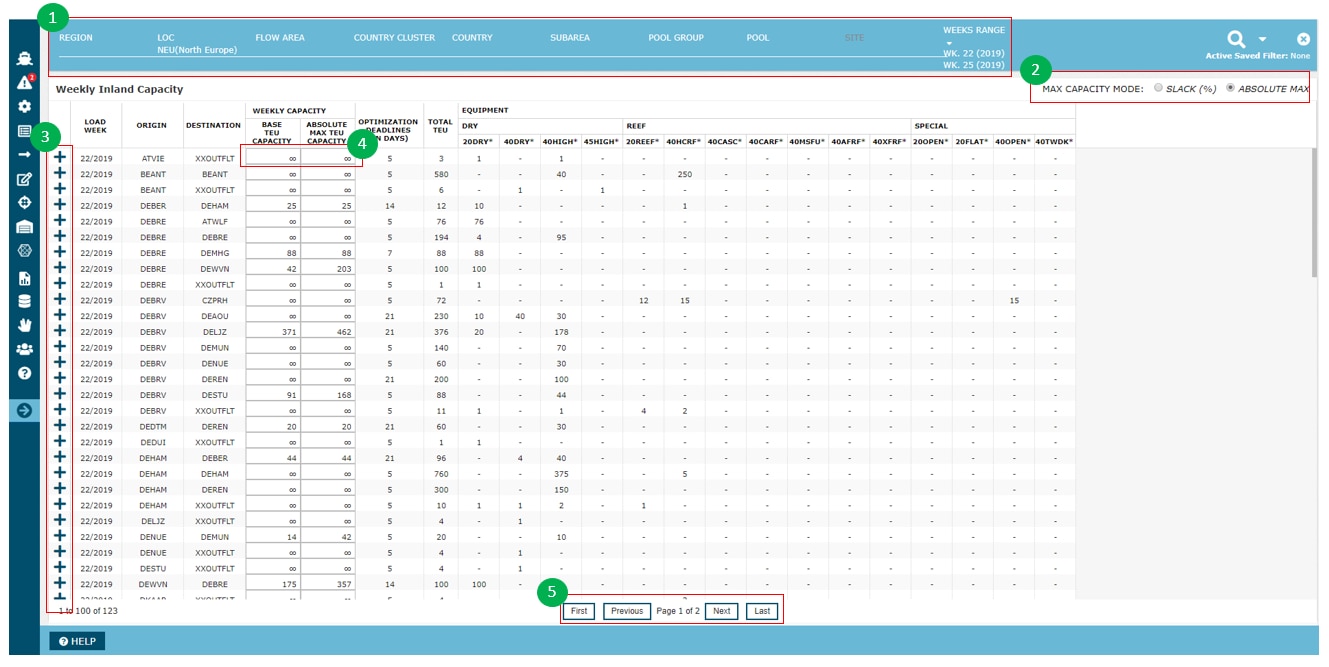The height and width of the screenshot is (667, 1329).
Task: Click the magnifier search filter icon
Action: pos(1236,39)
